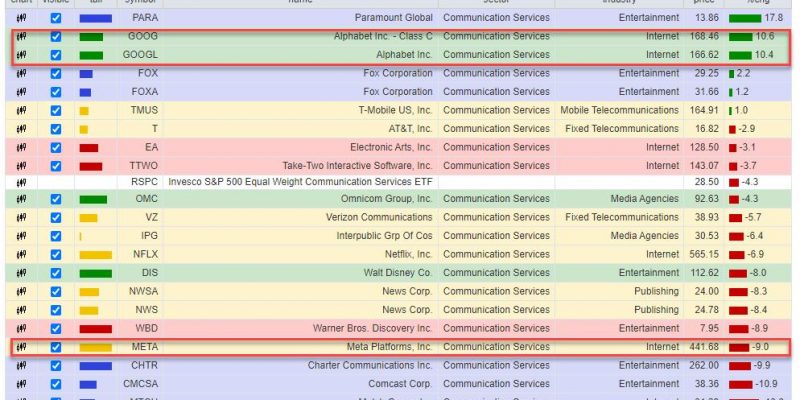The image size is (800, 400).
Task: Select the Invesco S&P 500 Equal Weight ETF name
Action: [301, 182]
